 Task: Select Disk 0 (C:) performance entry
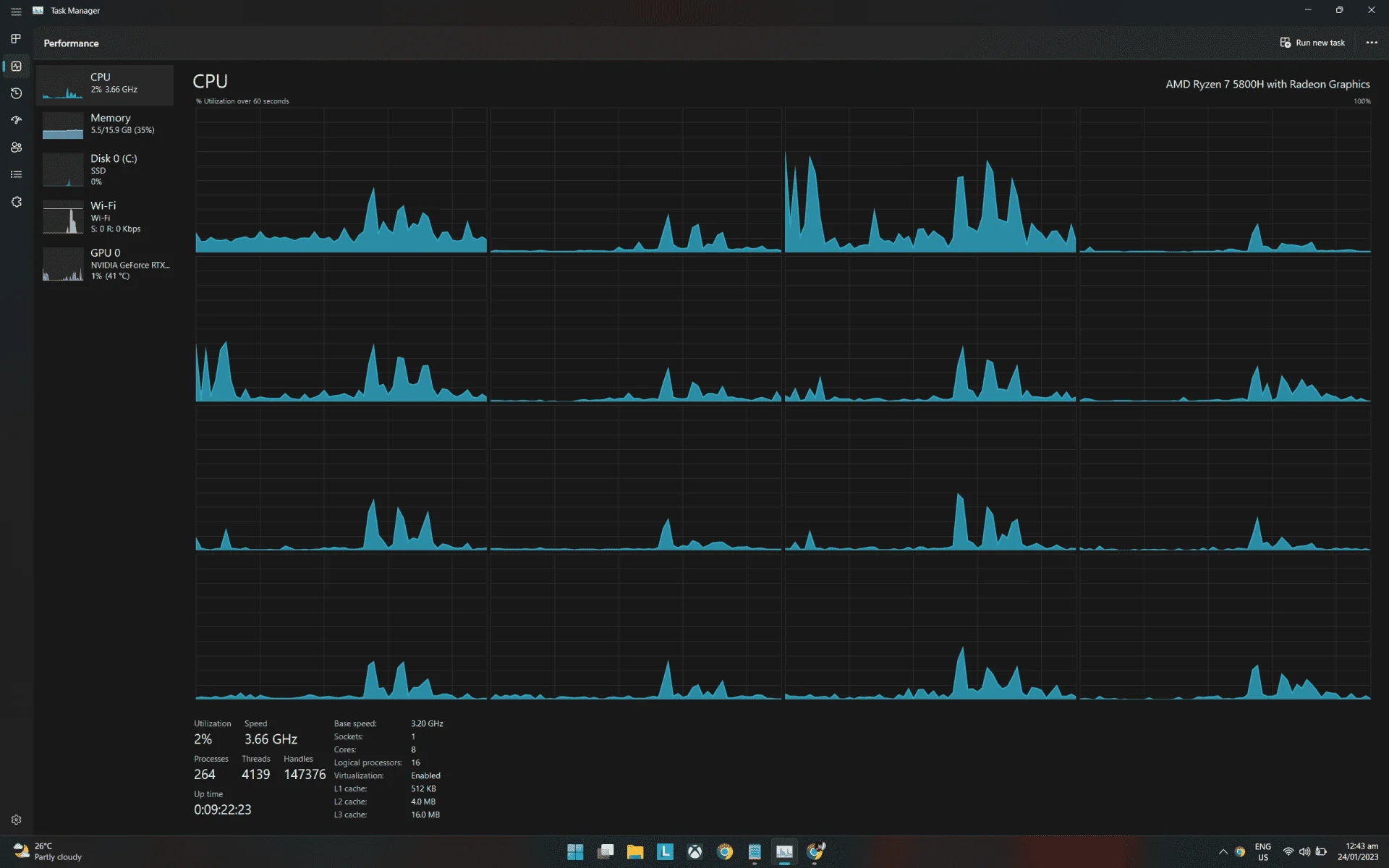105,169
